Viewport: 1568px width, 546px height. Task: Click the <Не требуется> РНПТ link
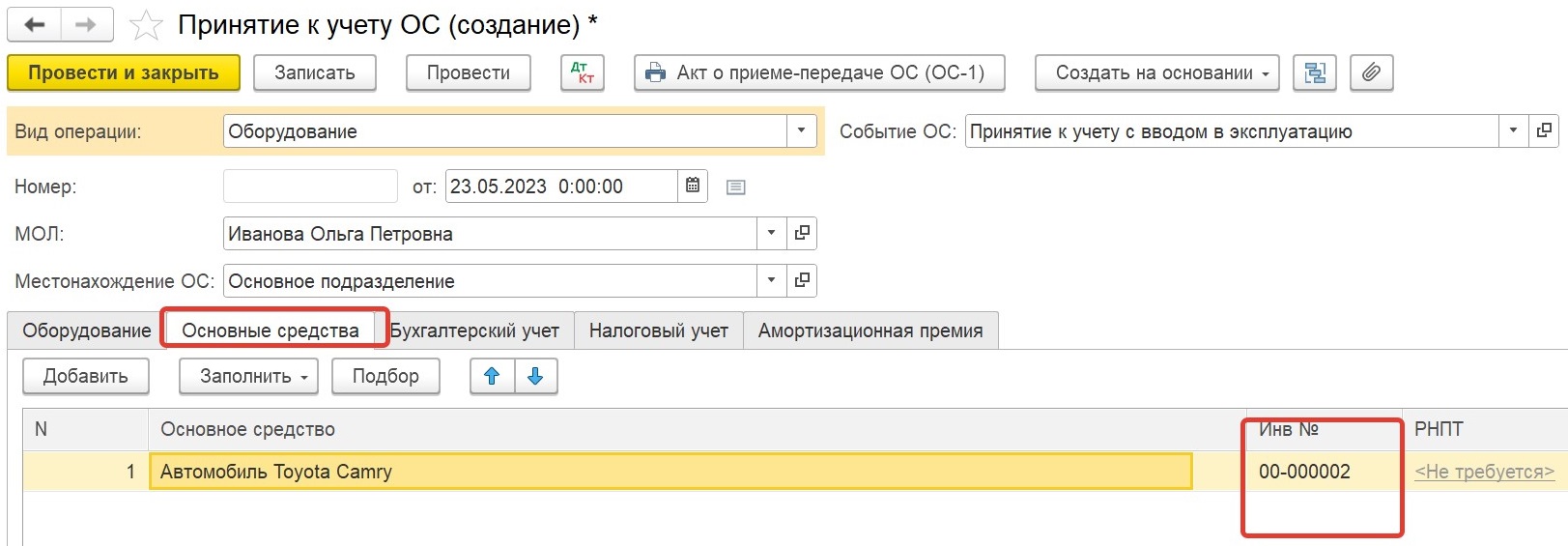pyautogui.click(x=1485, y=472)
